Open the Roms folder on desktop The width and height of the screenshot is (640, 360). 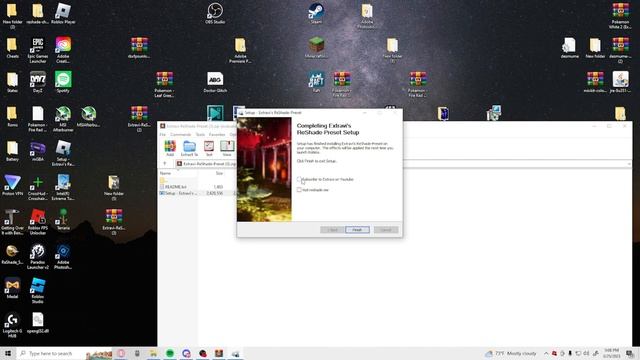(12, 116)
